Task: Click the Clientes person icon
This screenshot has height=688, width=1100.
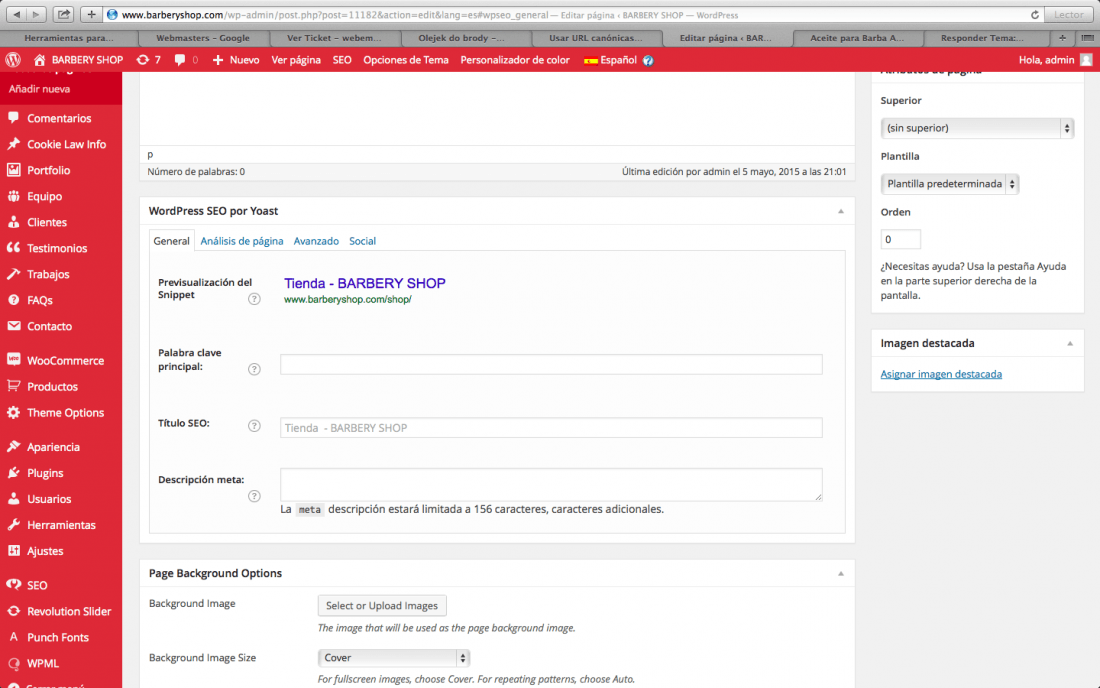Action: pyautogui.click(x=13, y=222)
